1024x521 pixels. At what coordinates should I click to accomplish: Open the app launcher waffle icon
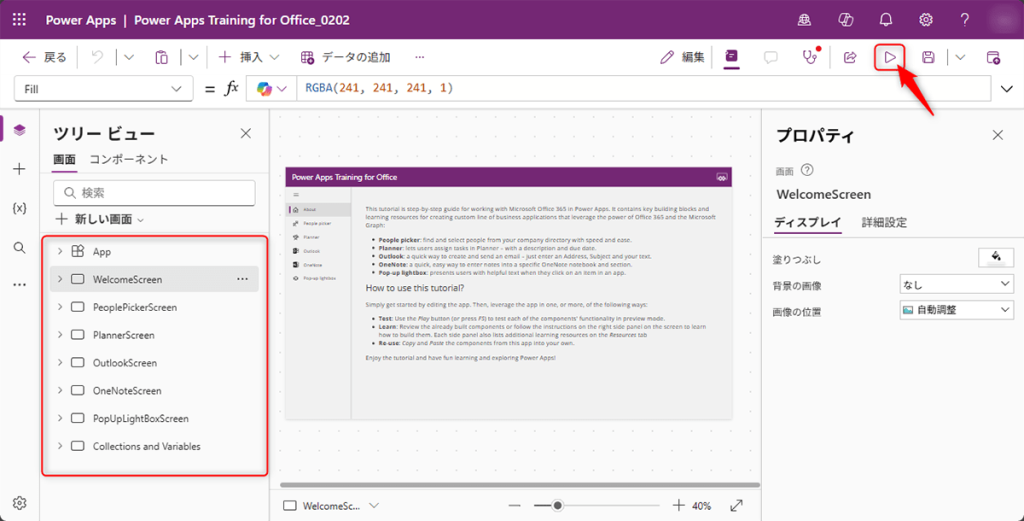click(x=20, y=20)
